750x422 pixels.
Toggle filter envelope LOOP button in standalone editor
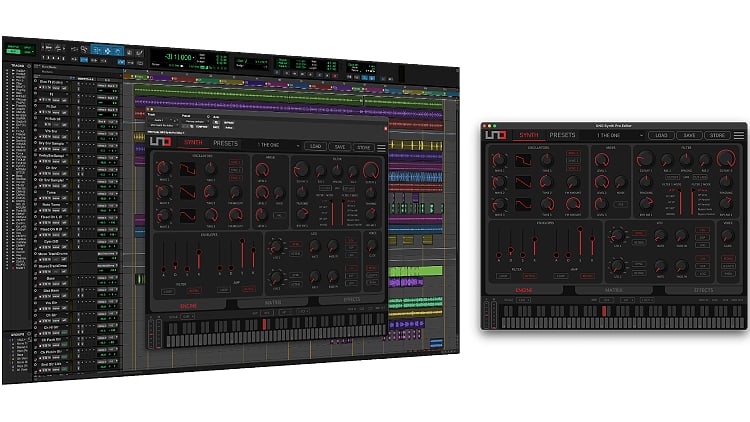[503, 276]
